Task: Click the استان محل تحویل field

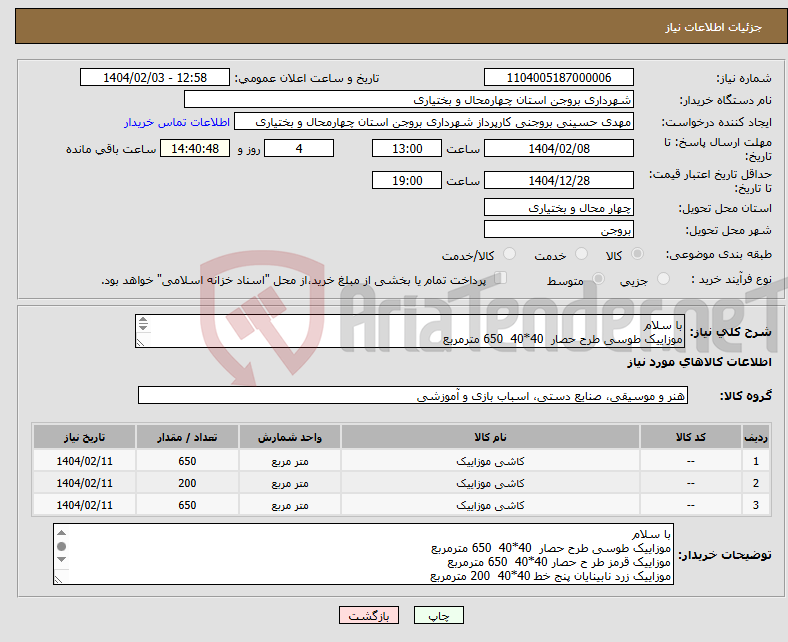Action: 558,207
